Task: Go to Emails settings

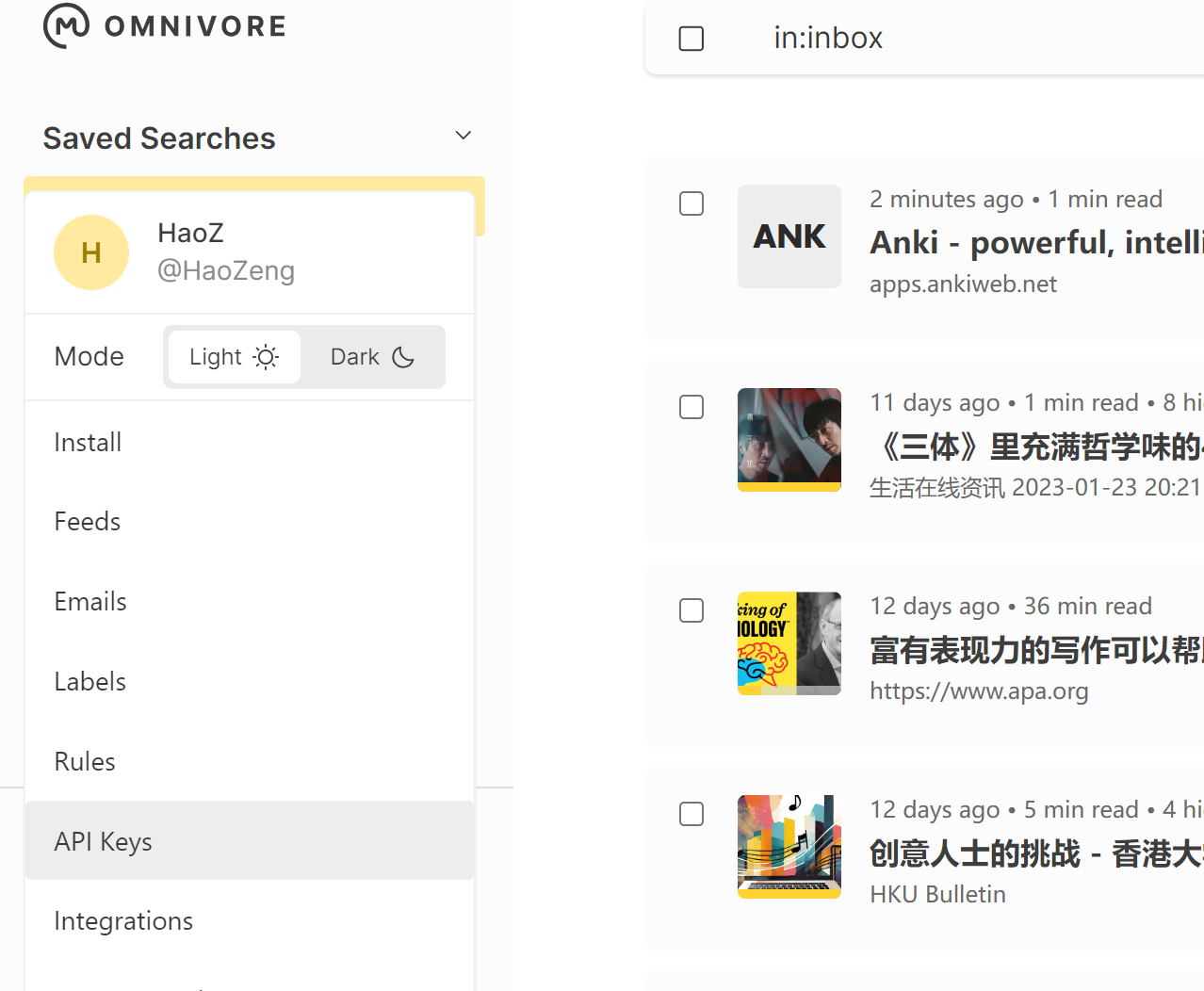Action: 90,602
